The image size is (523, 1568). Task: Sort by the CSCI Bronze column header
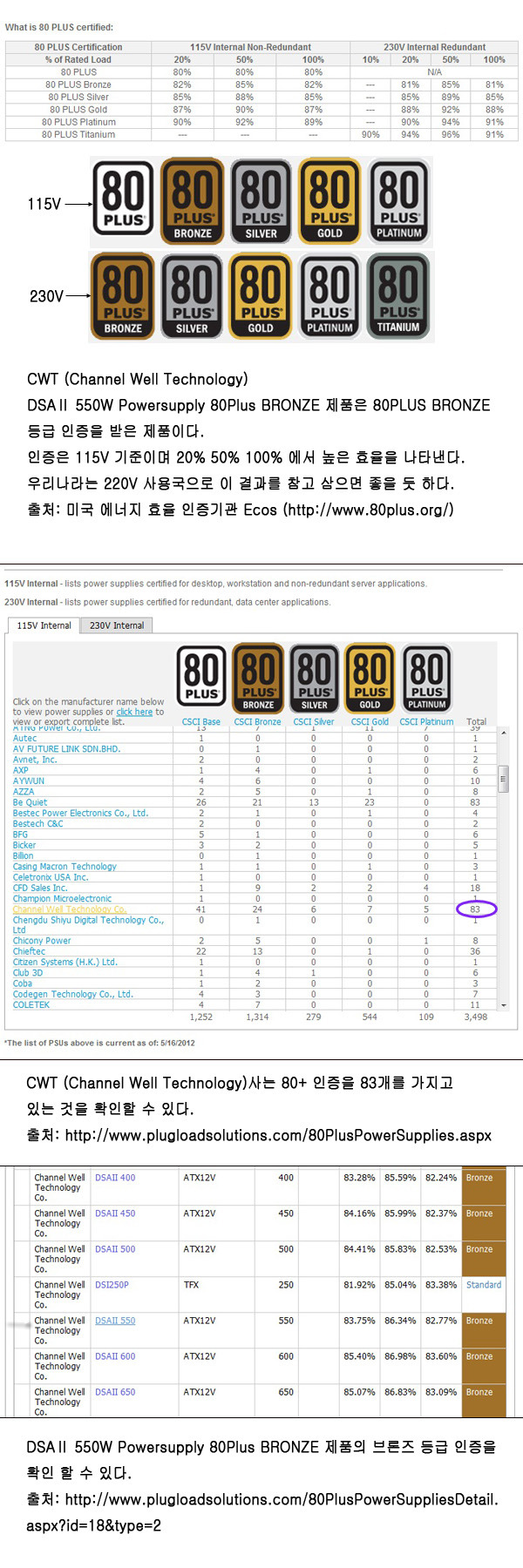pos(257,721)
